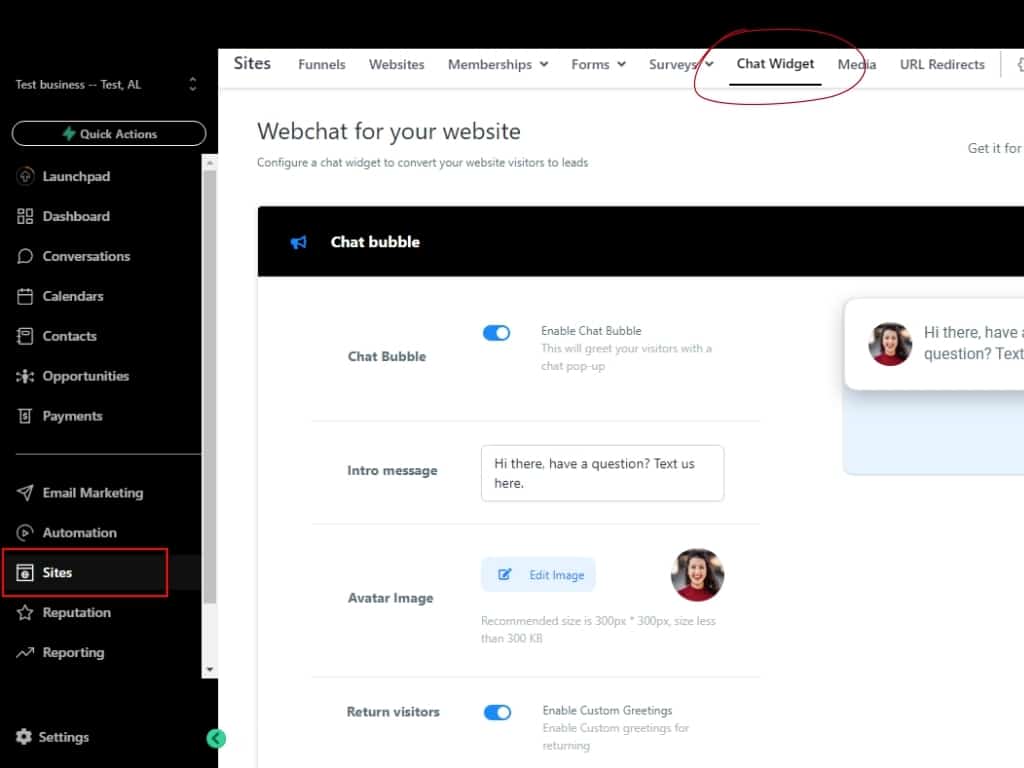Open the Launchpad sidebar icon

pos(26,176)
